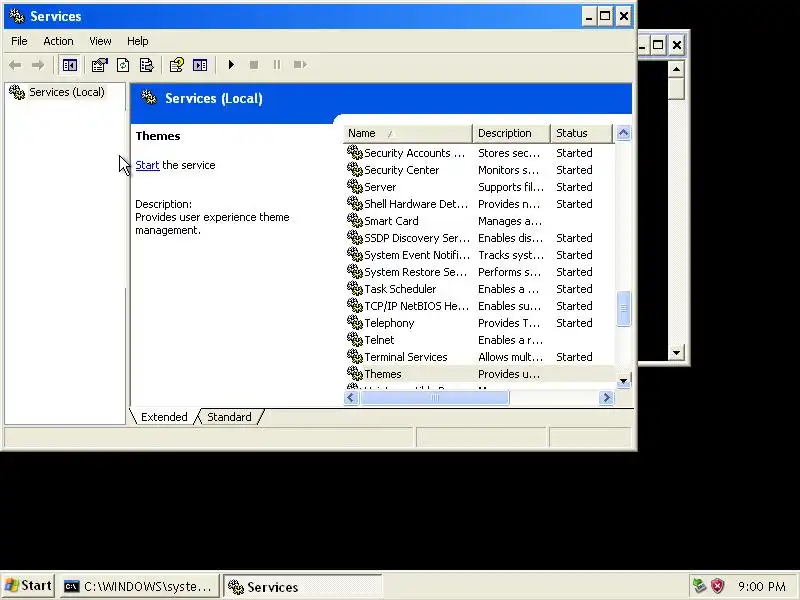Image resolution: width=800 pixels, height=600 pixels.
Task: Sort by the Name column header
Action: tap(408, 133)
